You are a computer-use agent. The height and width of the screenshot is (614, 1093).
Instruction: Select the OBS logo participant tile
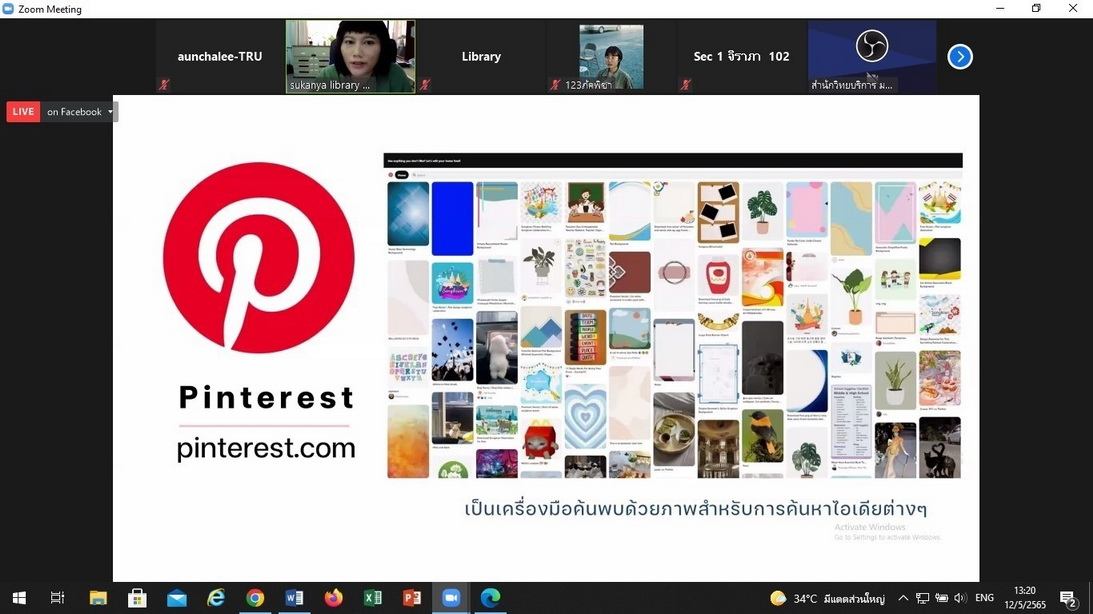871,56
